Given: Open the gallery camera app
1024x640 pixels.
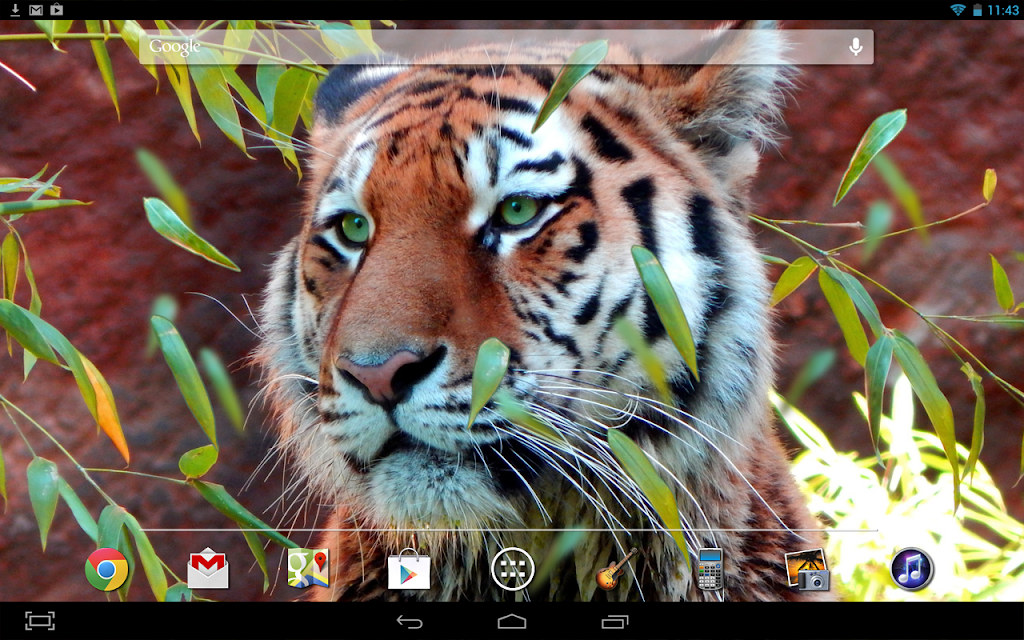Looking at the screenshot, I should 808,569.
